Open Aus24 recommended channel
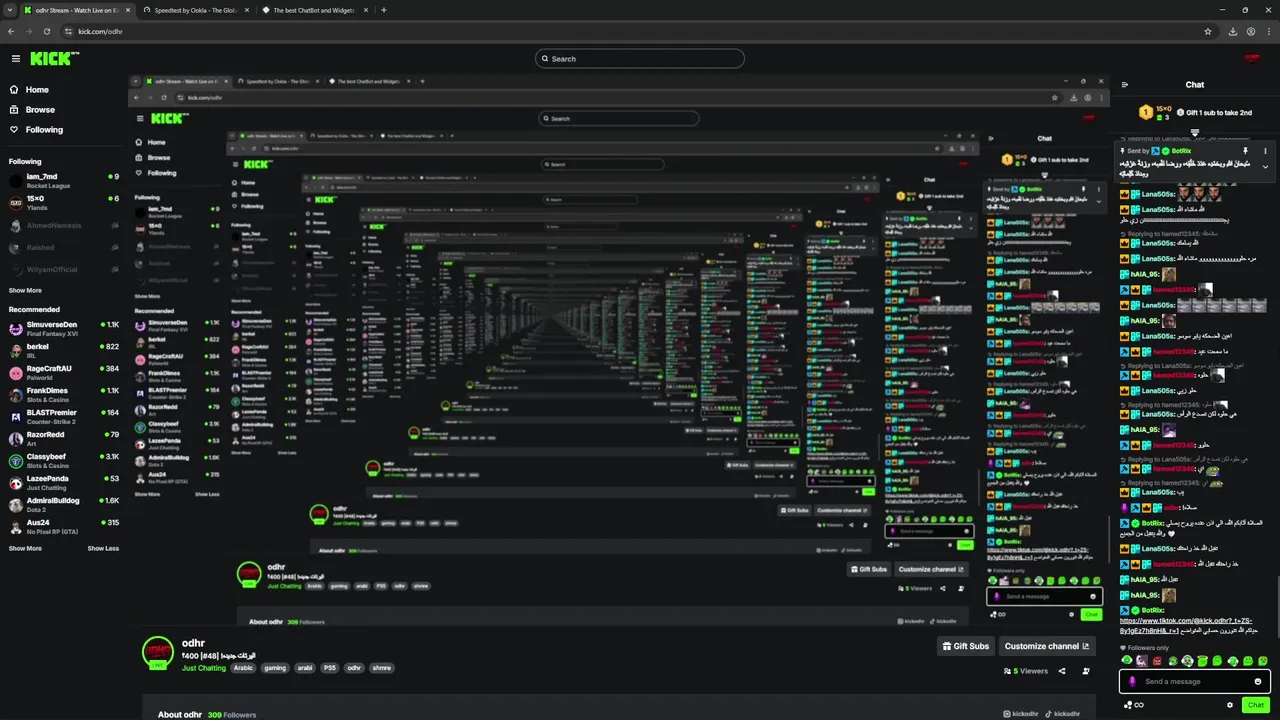 64,526
